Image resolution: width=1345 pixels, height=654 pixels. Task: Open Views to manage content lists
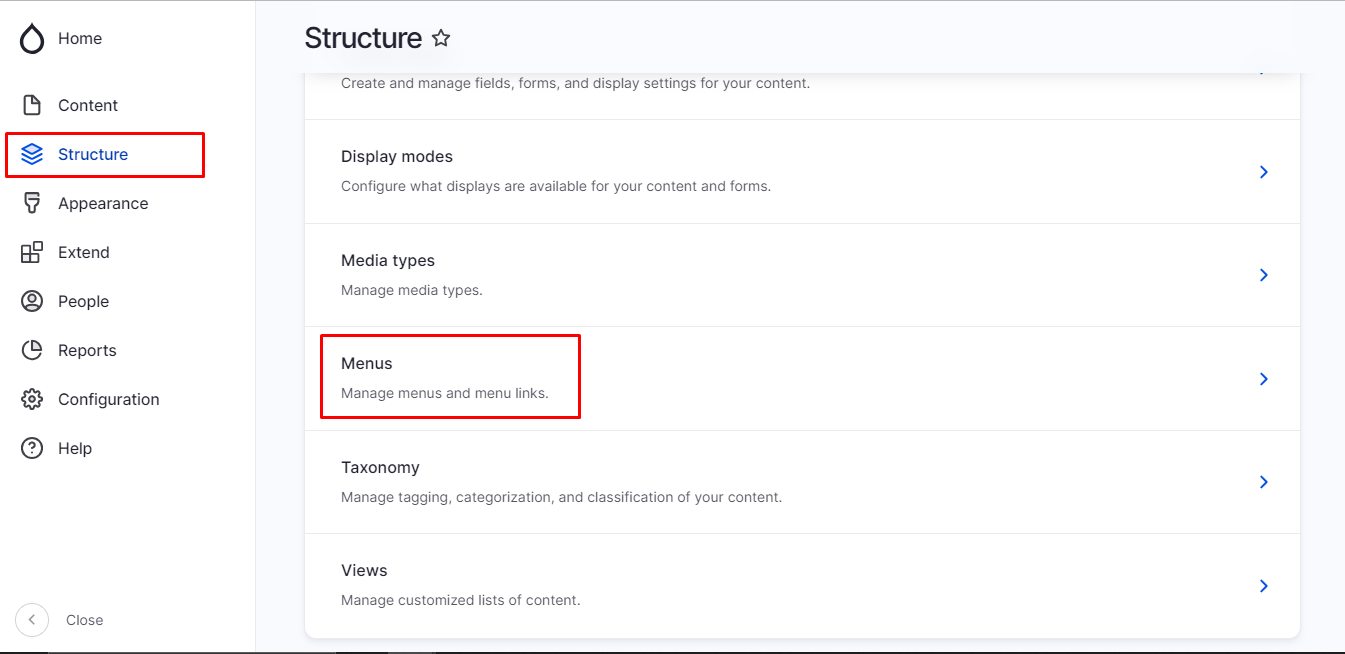(x=364, y=570)
